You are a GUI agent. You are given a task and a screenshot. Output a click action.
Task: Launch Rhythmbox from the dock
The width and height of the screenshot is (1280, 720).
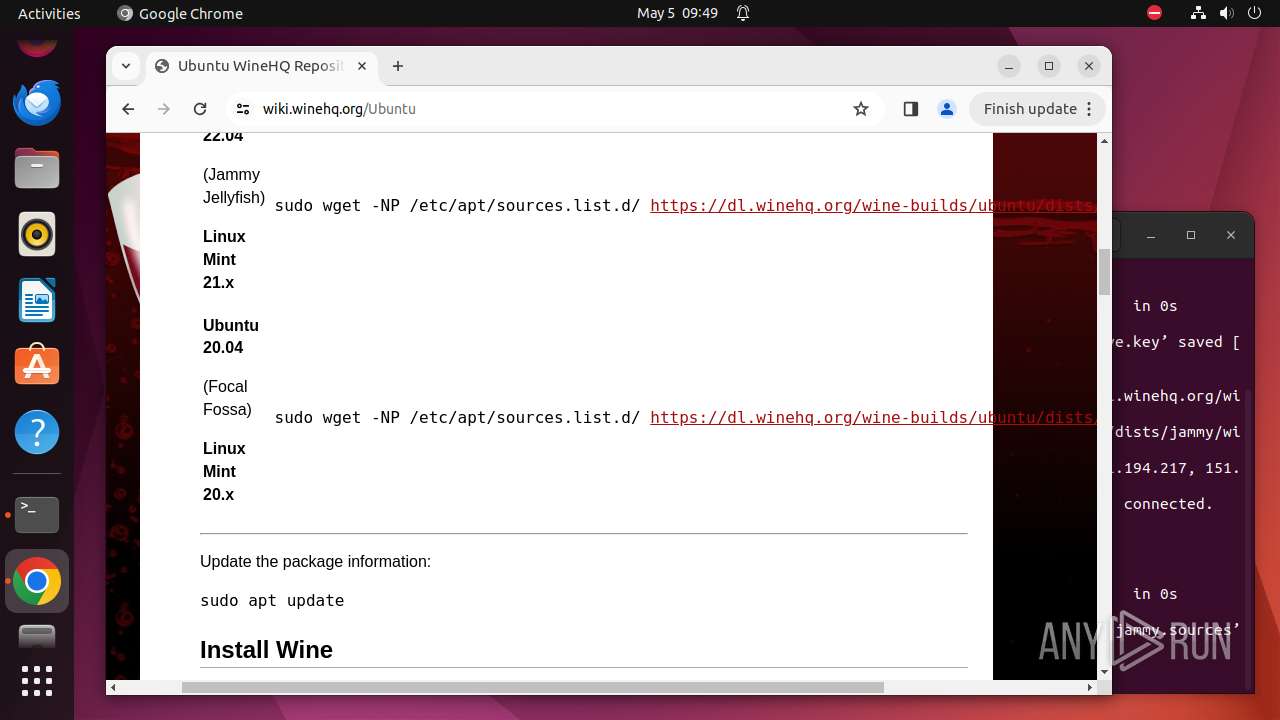(x=37, y=234)
